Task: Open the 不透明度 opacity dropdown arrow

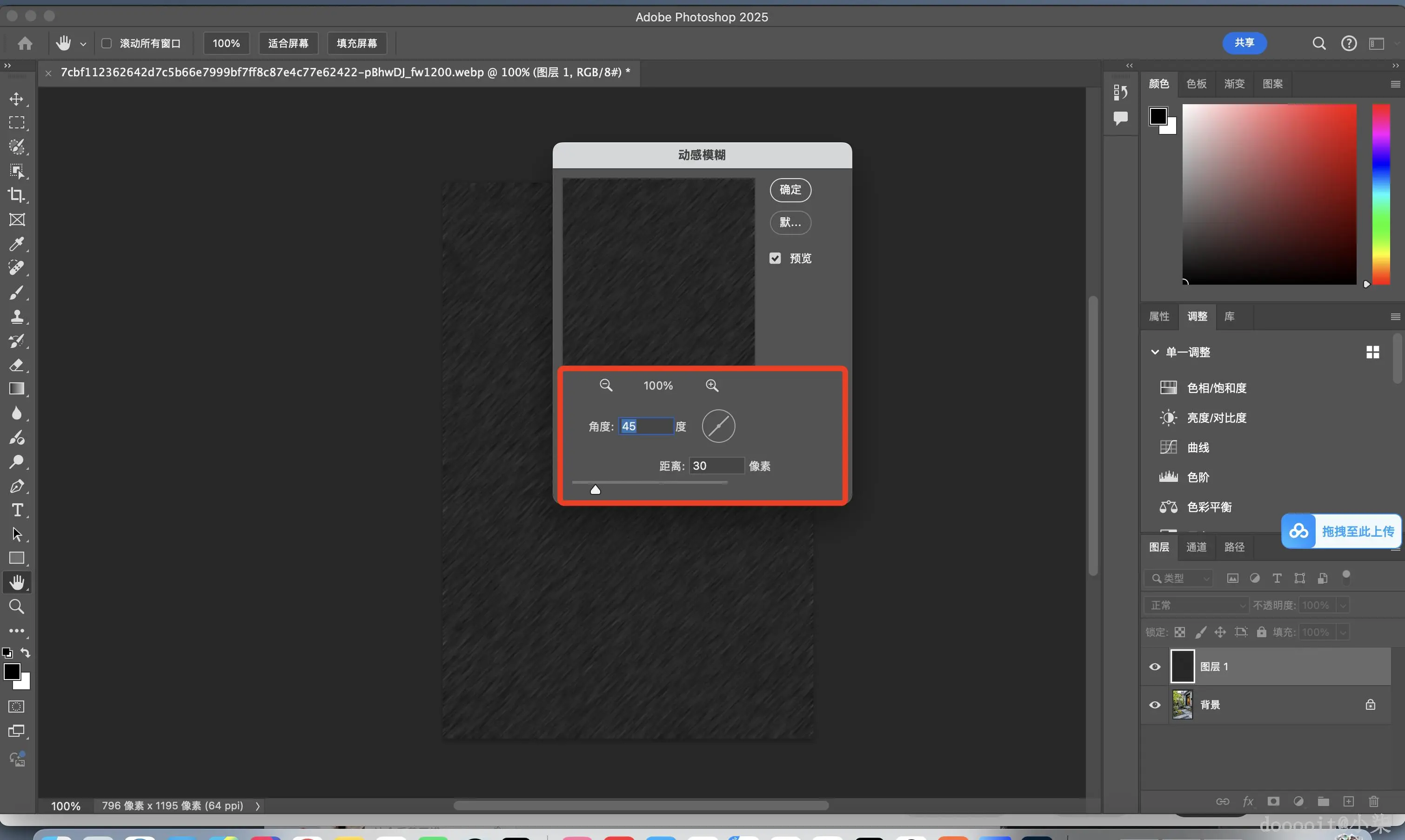Action: [1342, 605]
